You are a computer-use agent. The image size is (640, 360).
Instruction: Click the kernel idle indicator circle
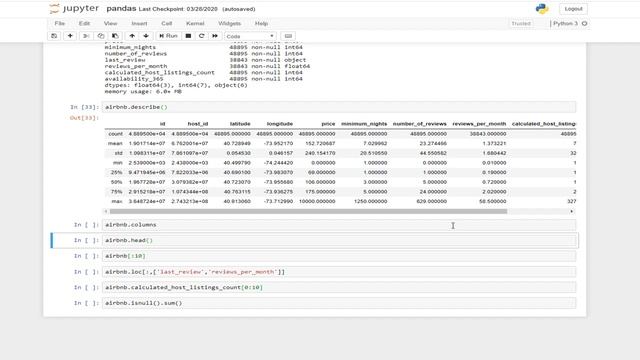point(584,24)
